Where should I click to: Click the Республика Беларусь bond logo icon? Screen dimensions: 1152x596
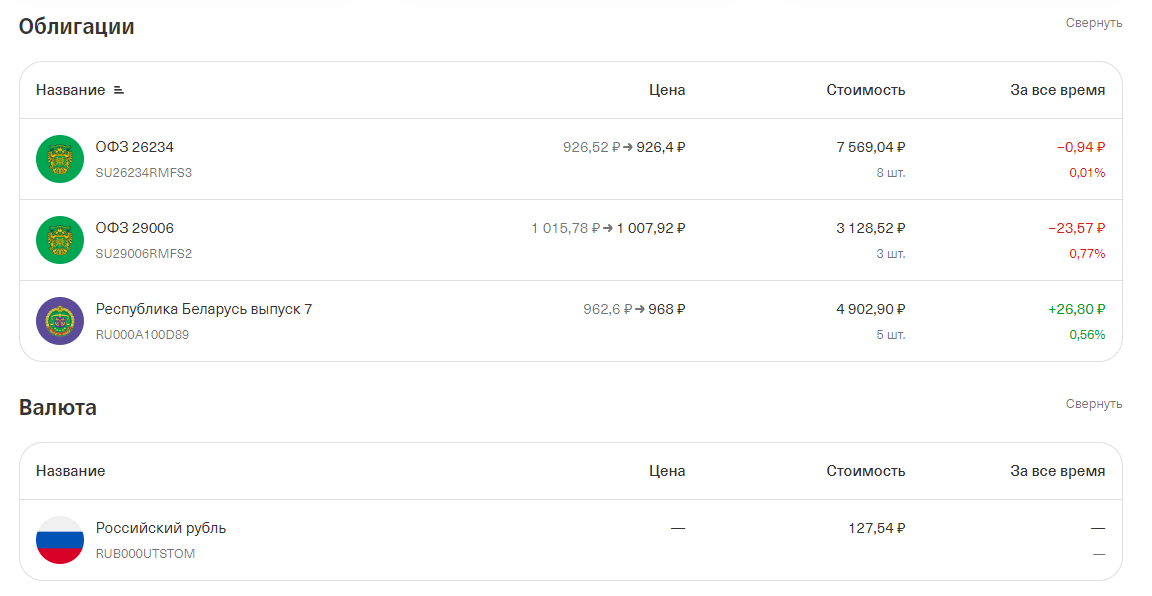coord(60,321)
